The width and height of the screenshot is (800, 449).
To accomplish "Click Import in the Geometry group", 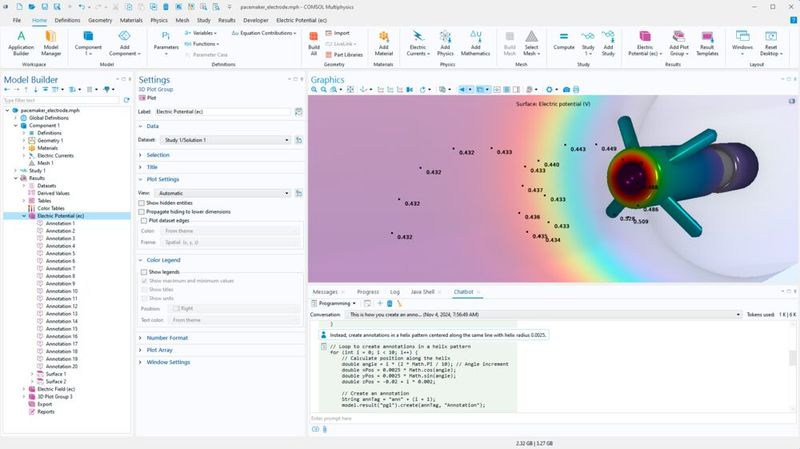I will 337,33.
